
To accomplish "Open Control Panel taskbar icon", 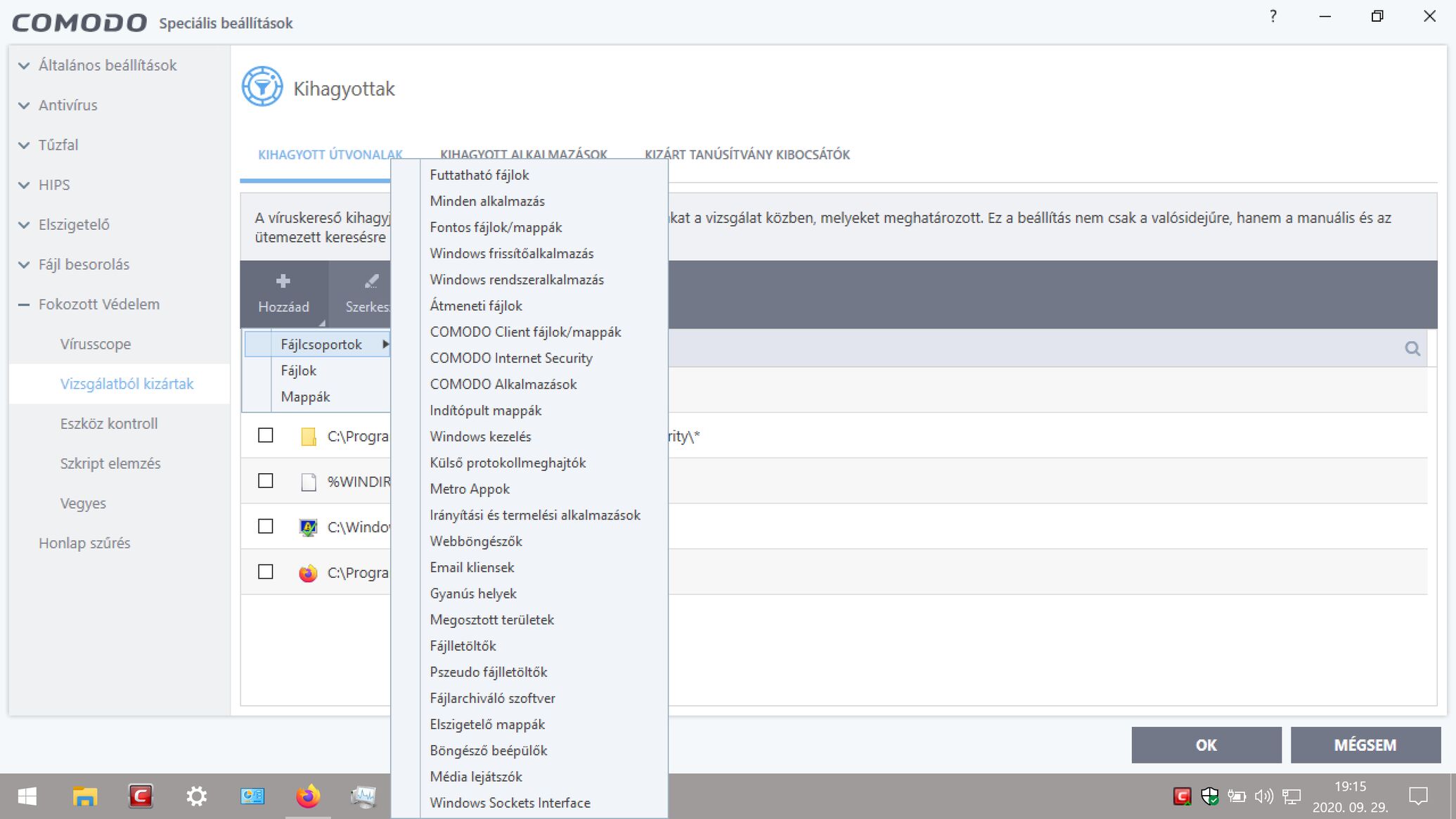I will [x=252, y=796].
